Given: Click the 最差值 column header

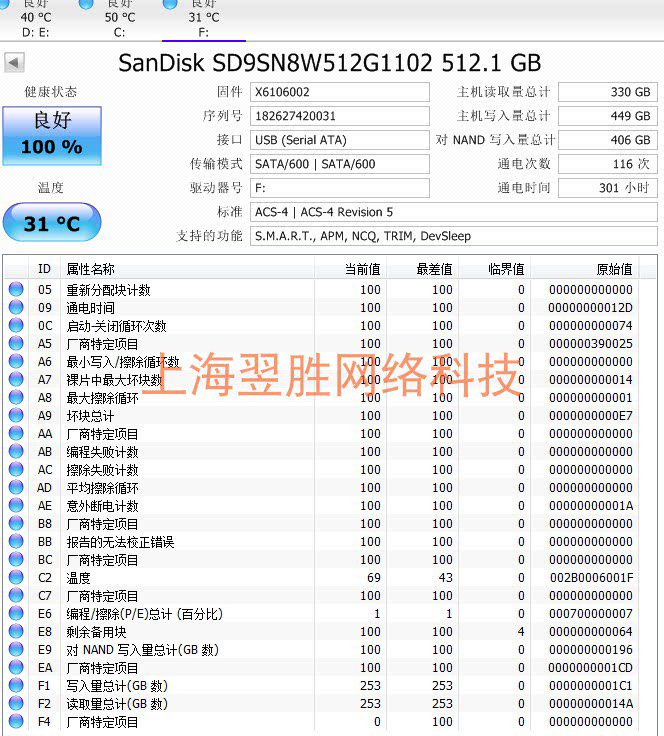Looking at the screenshot, I should tap(422, 269).
